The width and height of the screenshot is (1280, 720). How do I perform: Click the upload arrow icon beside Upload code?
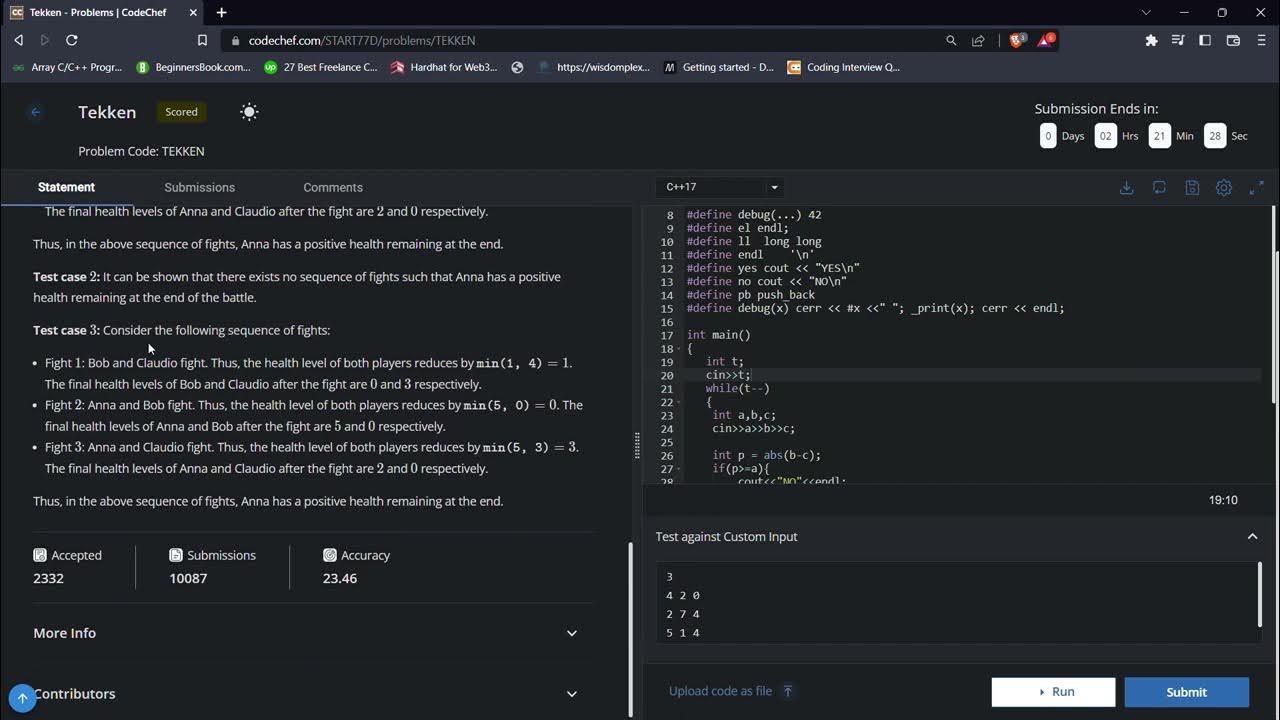click(x=788, y=691)
